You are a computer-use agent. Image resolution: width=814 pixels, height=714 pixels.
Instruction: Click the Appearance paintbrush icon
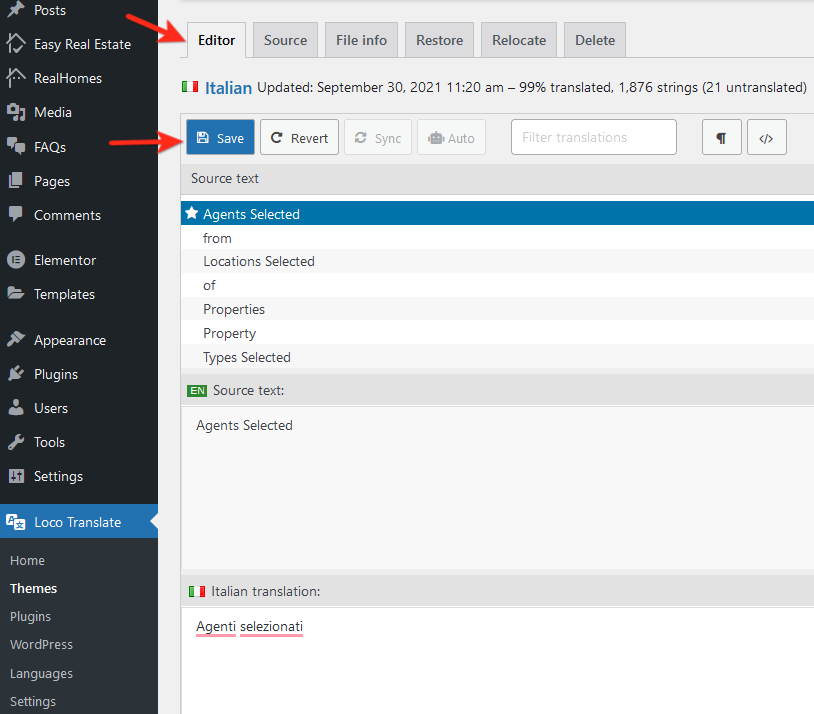tap(16, 339)
